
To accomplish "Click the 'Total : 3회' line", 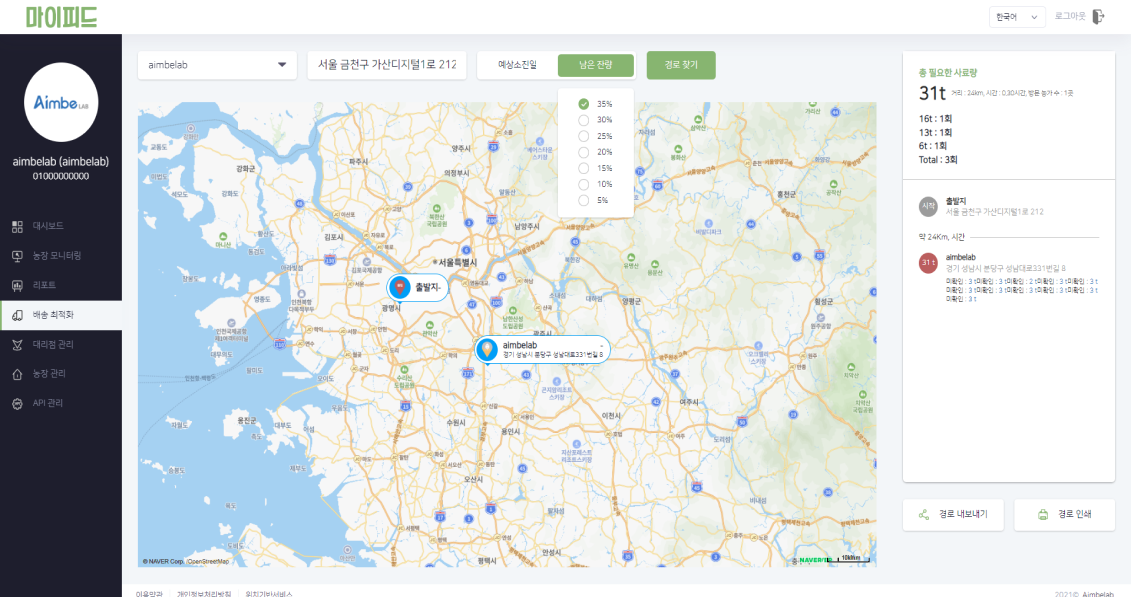I will click(938, 159).
